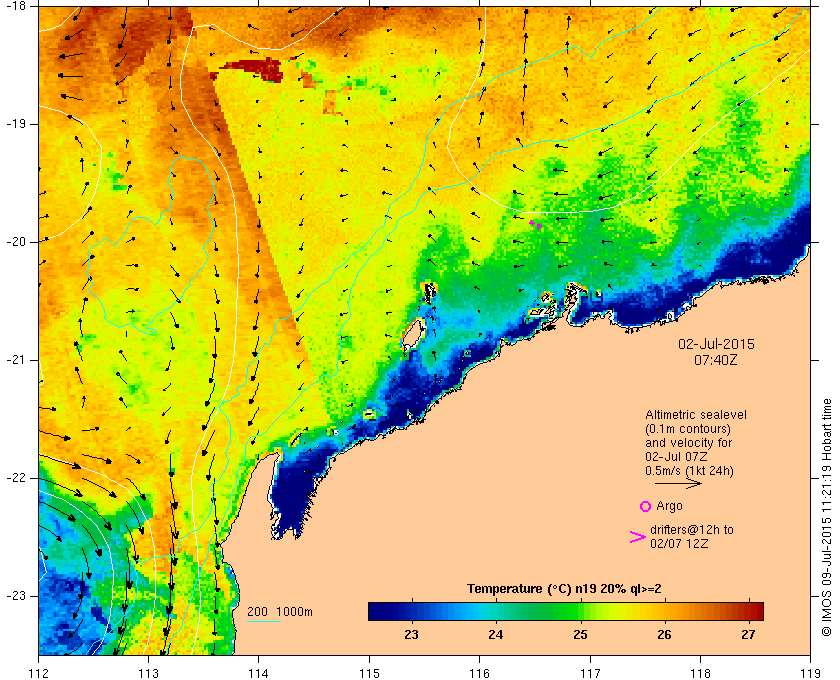Click the white-outlined Barrow Island on the map

(x=413, y=333)
